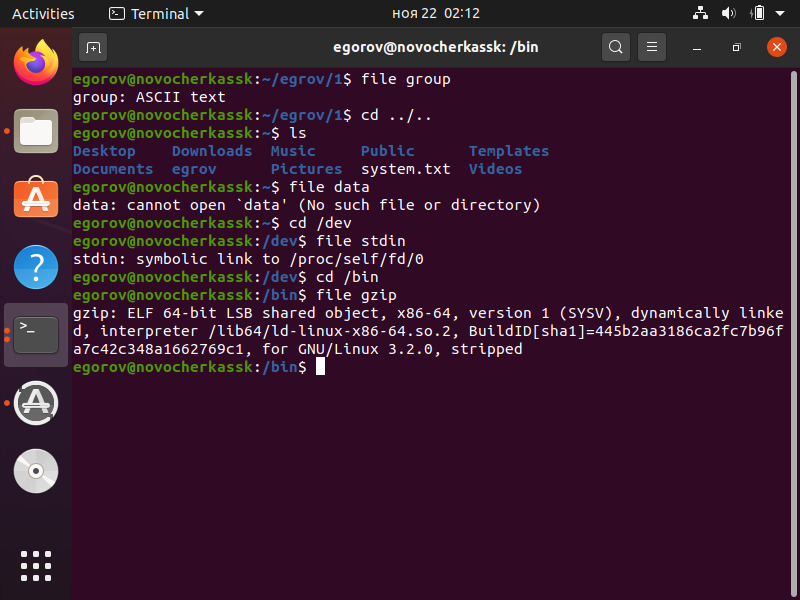
Task: Expand the system menu arrow
Action: pyautogui.click(x=781, y=14)
